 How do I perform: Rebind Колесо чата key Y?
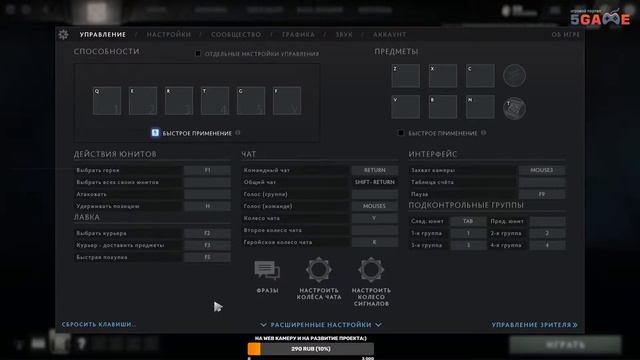coord(375,218)
